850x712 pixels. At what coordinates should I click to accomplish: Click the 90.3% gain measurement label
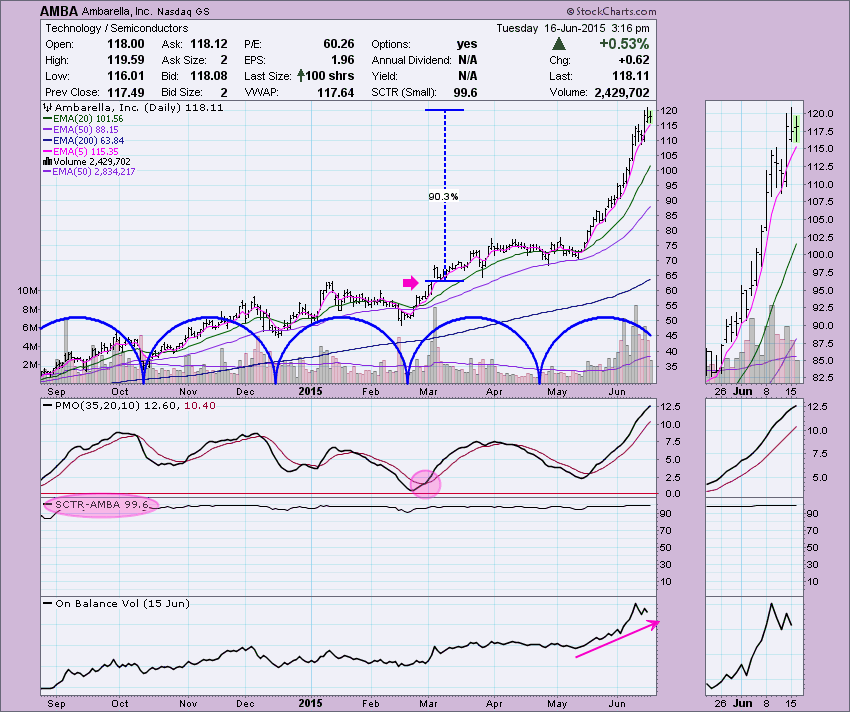[442, 197]
